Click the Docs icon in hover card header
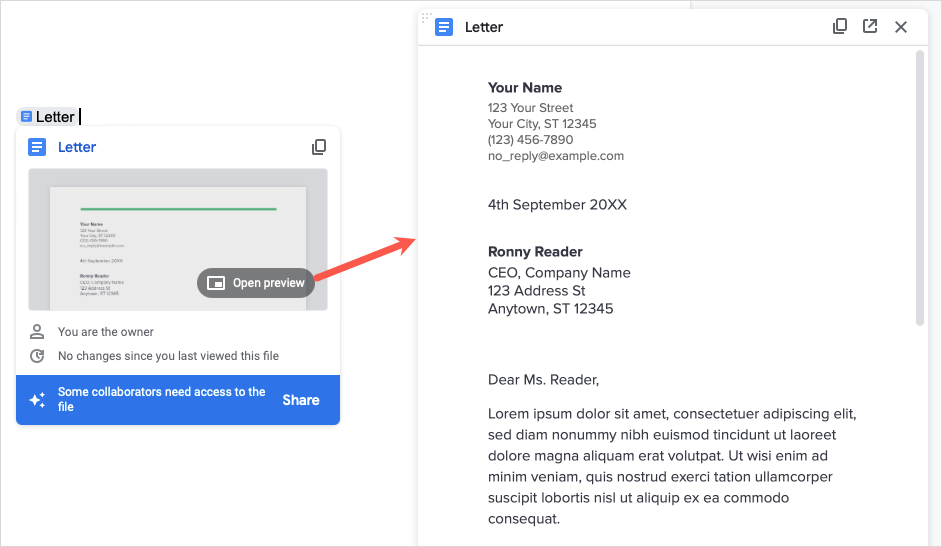 (37, 147)
